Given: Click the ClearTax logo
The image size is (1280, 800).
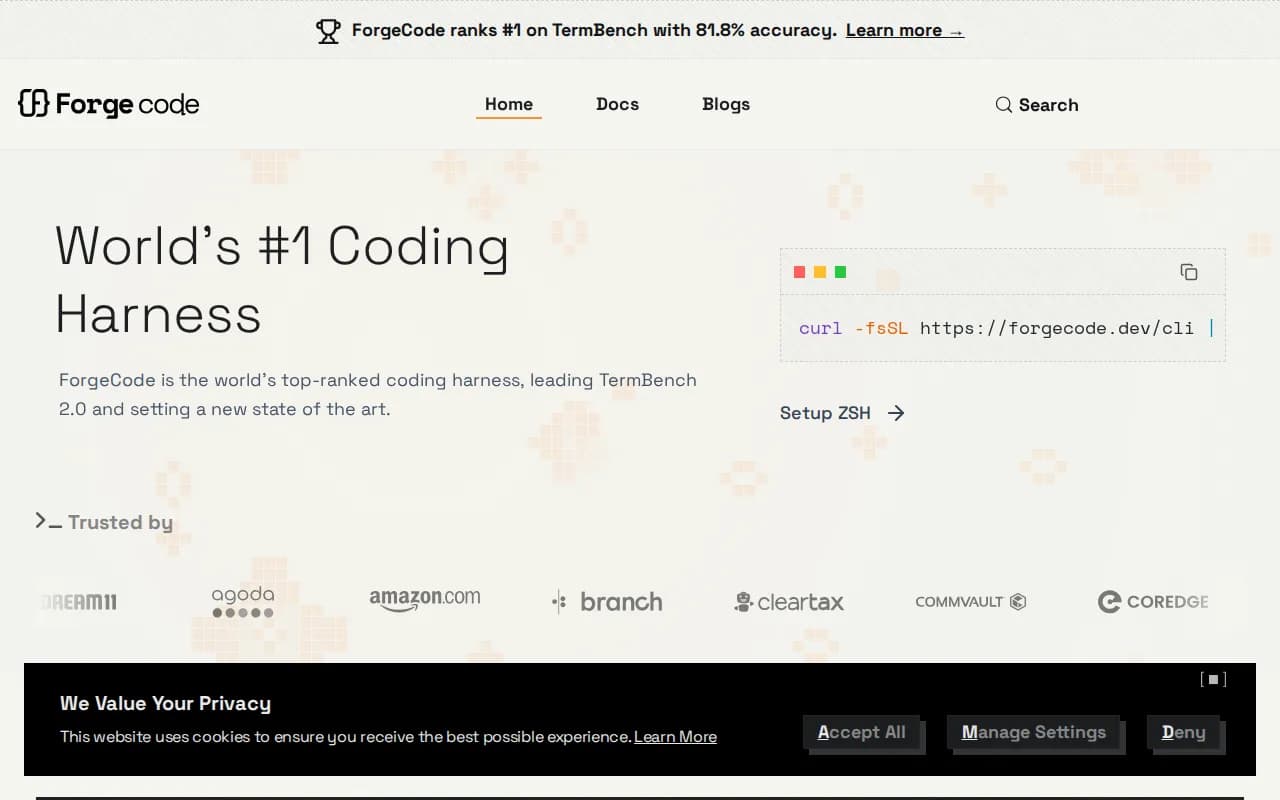Looking at the screenshot, I should pos(789,602).
